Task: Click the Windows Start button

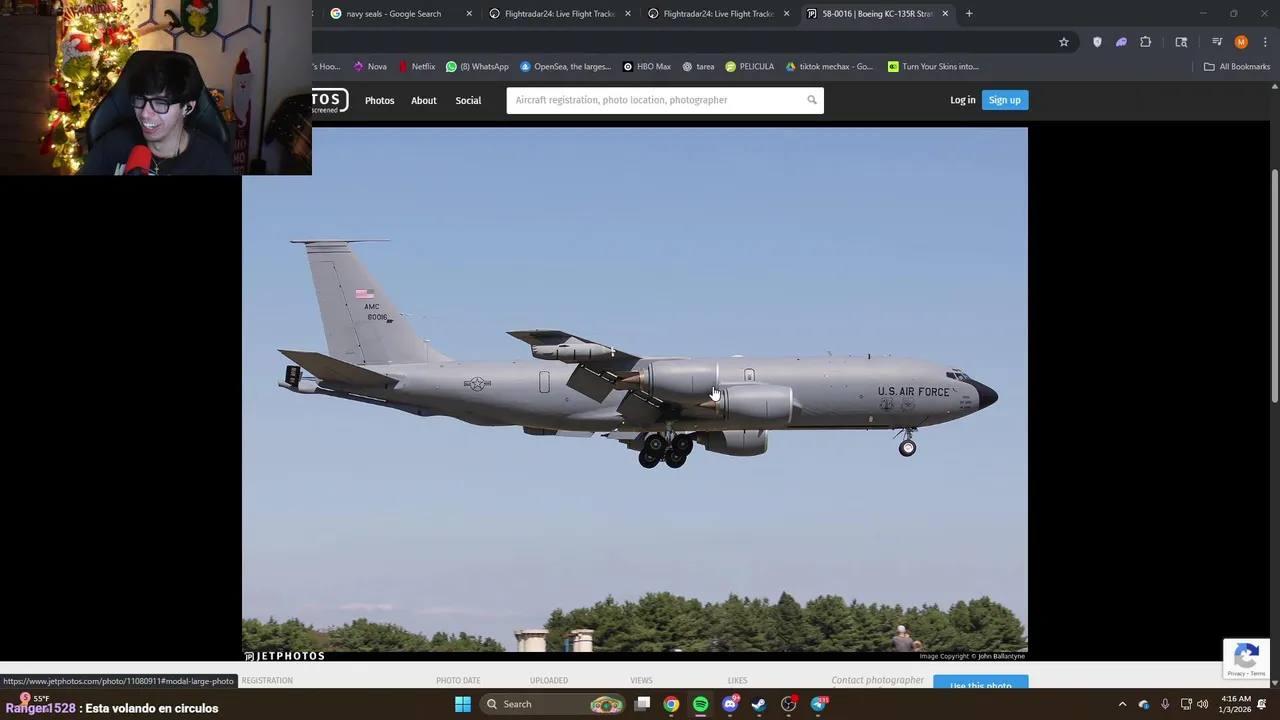Action: pyautogui.click(x=463, y=704)
